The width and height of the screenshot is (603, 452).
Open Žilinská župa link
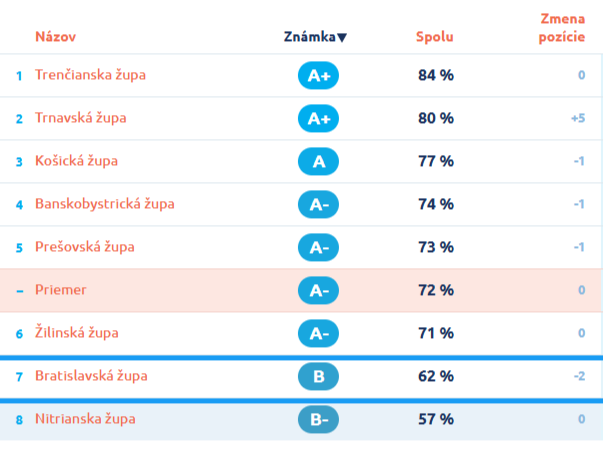pyautogui.click(x=77, y=332)
